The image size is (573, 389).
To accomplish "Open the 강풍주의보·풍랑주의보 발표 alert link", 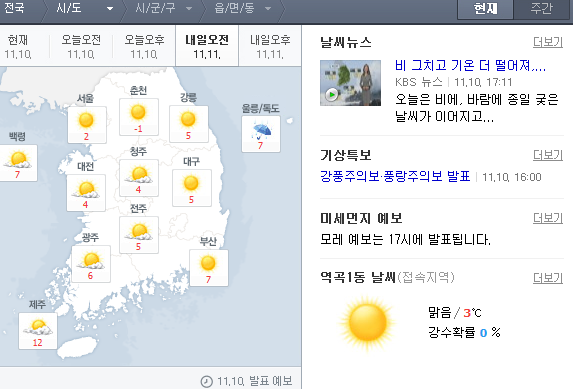I will point(395,176).
